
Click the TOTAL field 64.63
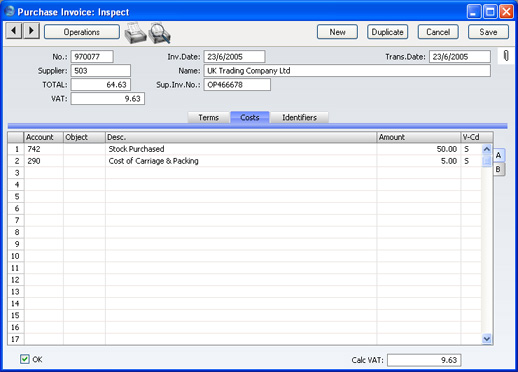tap(101, 85)
